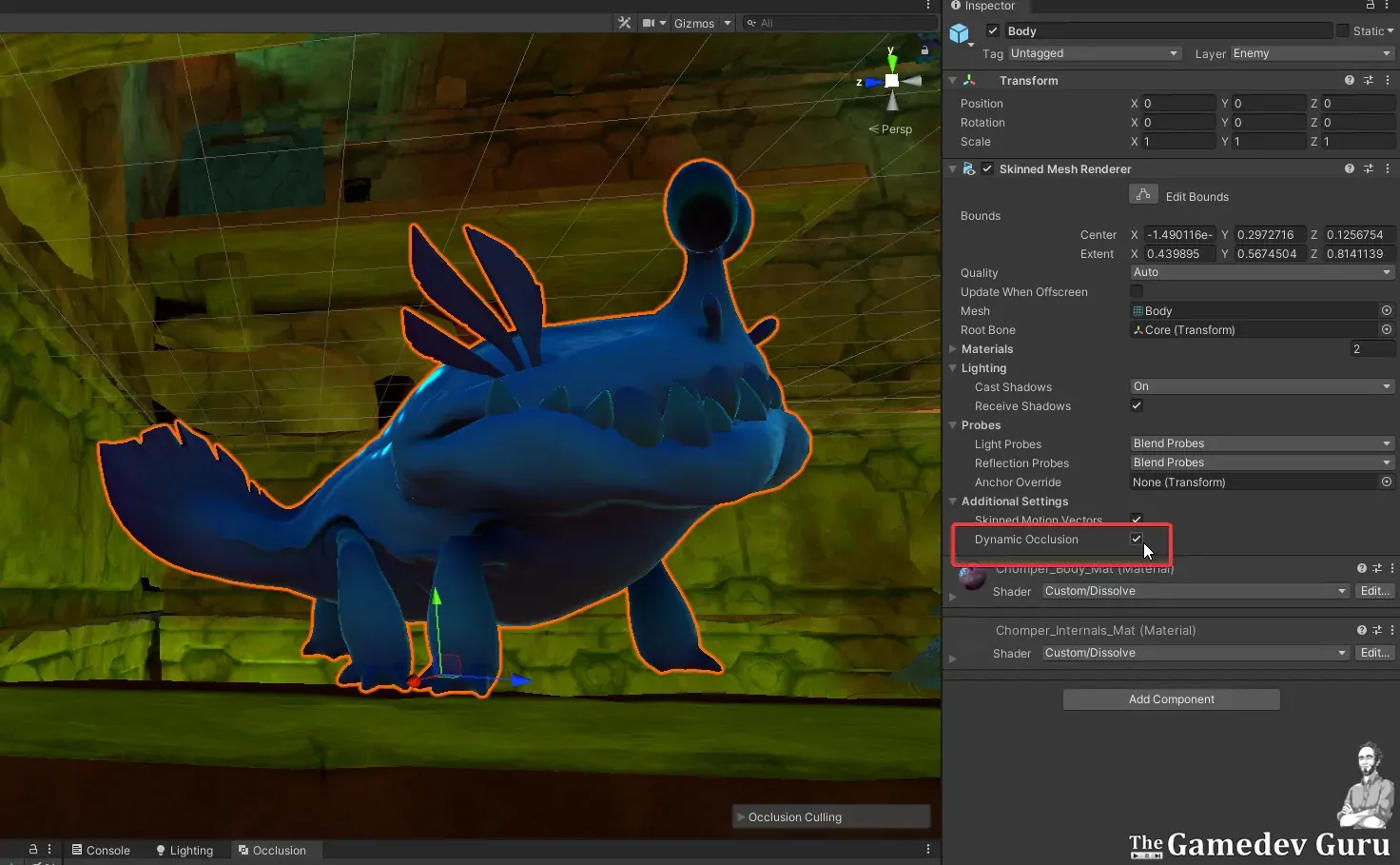Viewport: 1400px width, 865px height.
Task: Click the Mesh field object picker icon
Action: pos(1386,310)
